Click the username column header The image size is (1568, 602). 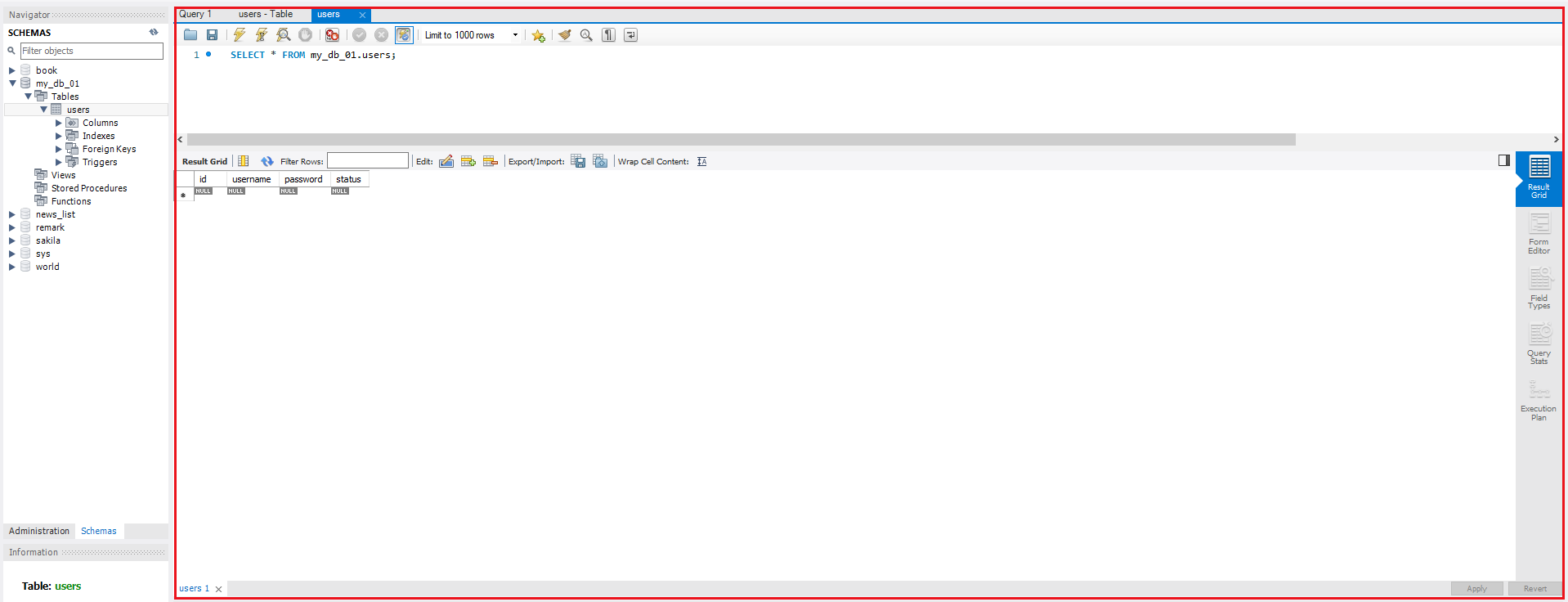tap(252, 179)
